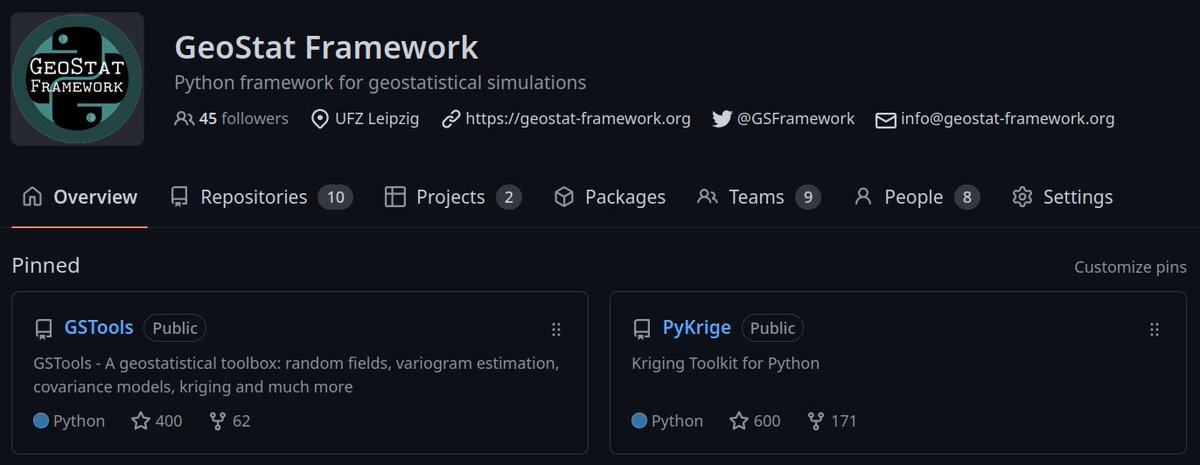Open the 45 followers list

coord(243,118)
